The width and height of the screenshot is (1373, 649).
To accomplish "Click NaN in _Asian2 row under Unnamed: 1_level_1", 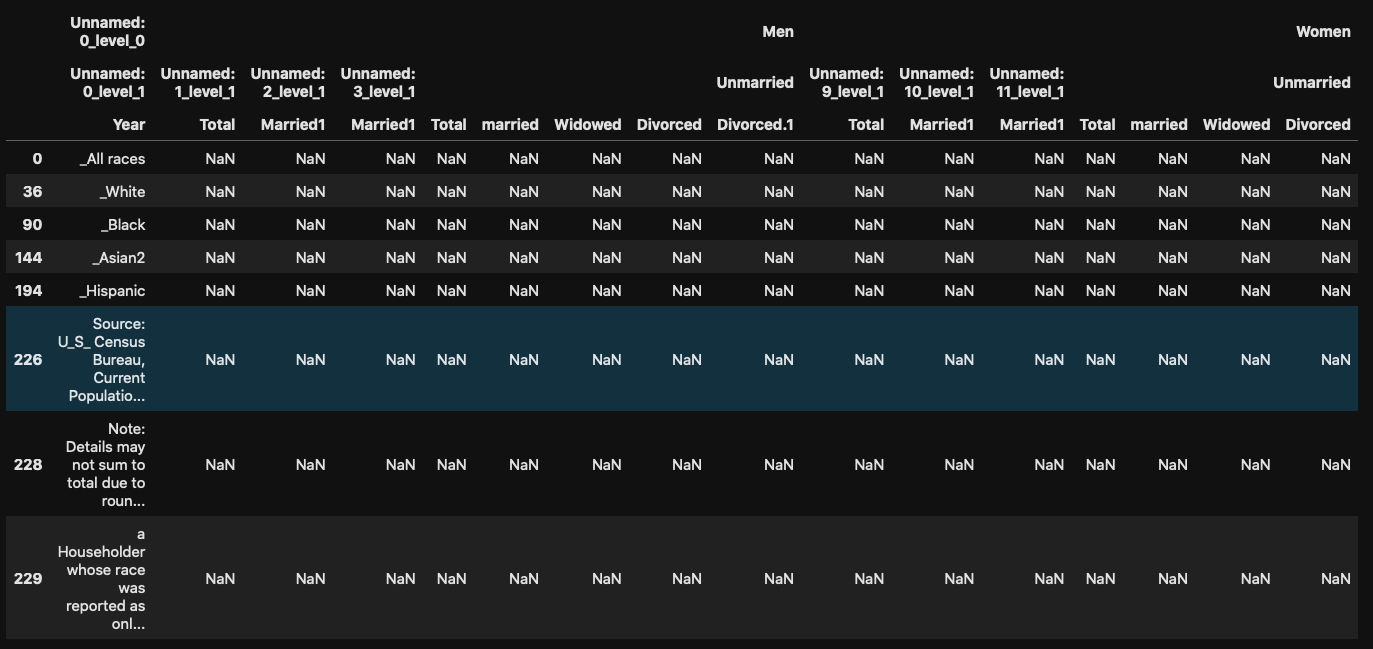I will click(x=220, y=257).
